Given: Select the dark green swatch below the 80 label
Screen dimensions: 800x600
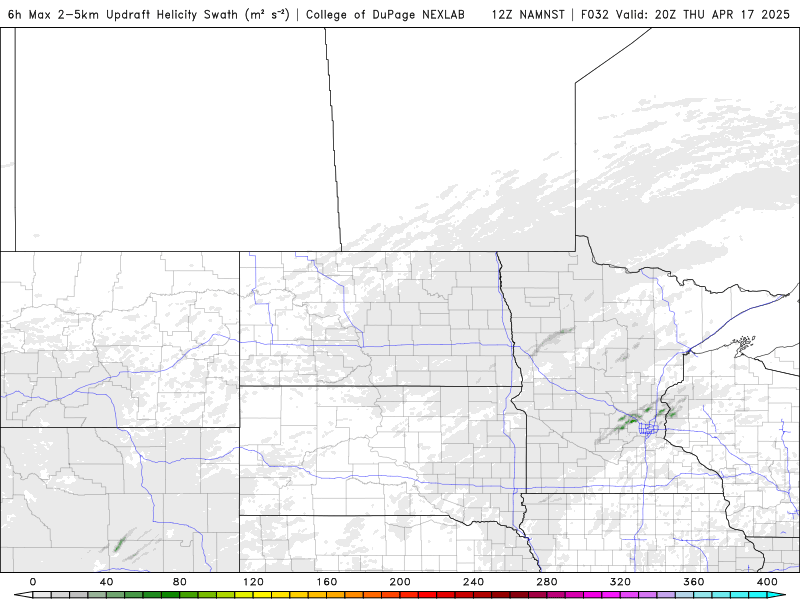Looking at the screenshot, I should [x=170, y=595].
